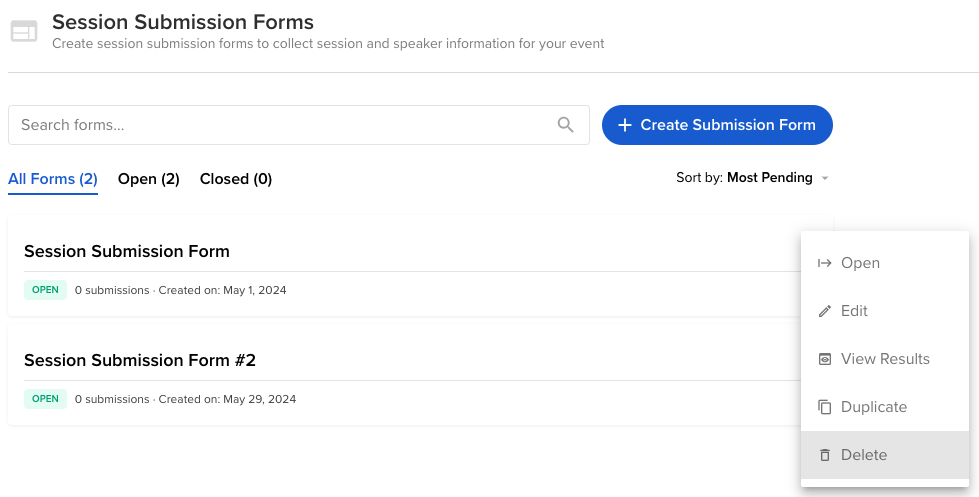Click the magnifier icon in search box

pos(565,125)
